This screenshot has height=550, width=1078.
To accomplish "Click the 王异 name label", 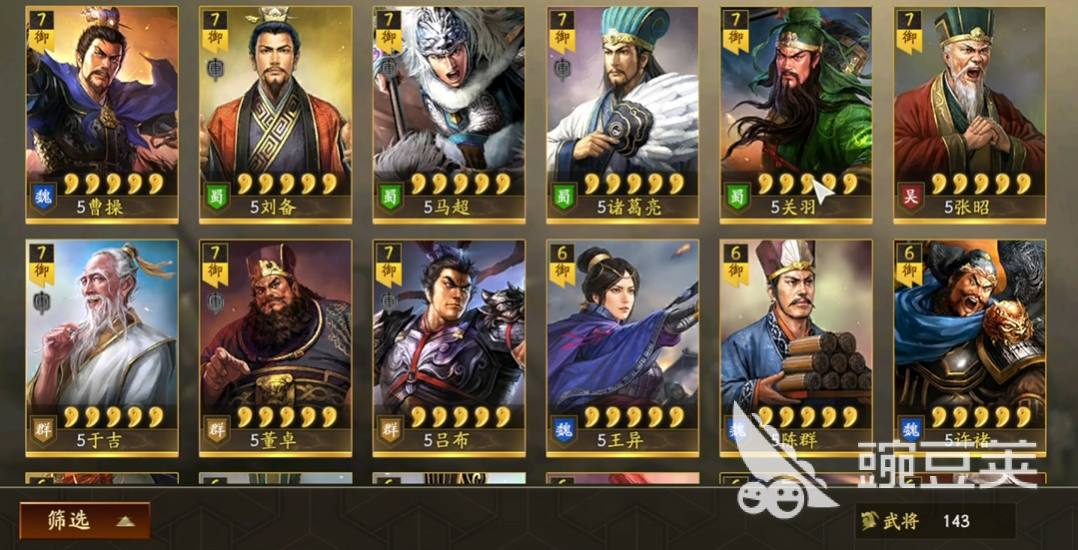I will [620, 440].
